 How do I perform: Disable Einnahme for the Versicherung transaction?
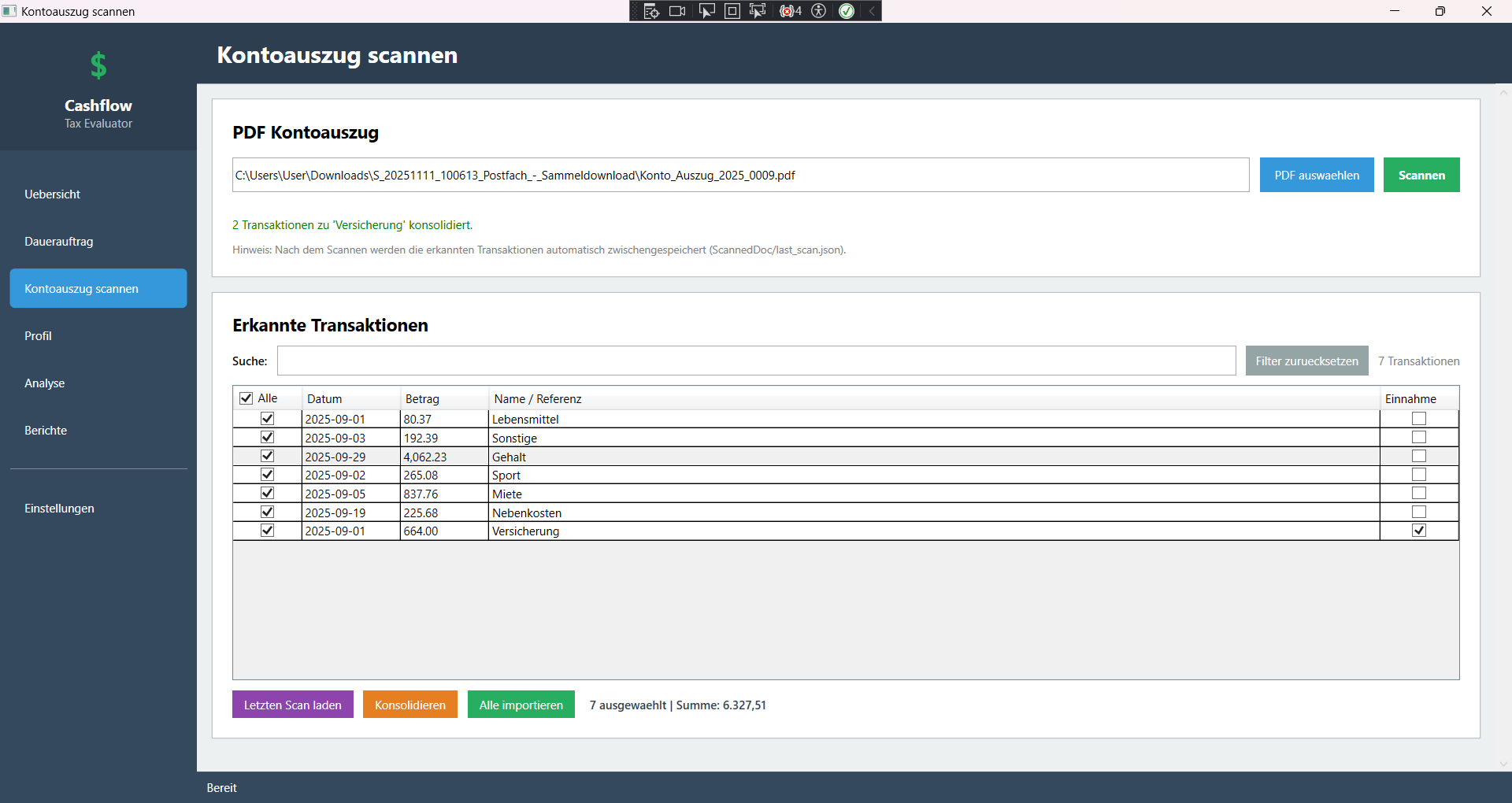1419,531
